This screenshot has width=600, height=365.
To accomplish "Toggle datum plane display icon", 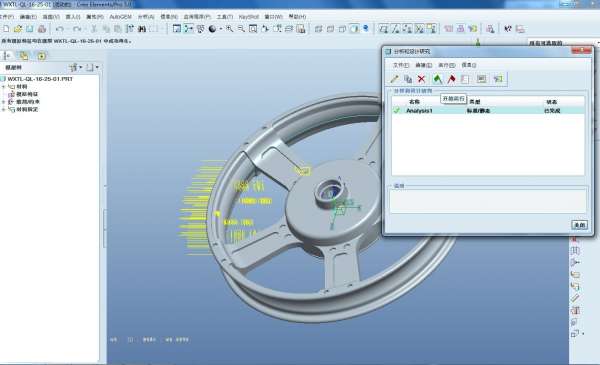I will click(384, 29).
